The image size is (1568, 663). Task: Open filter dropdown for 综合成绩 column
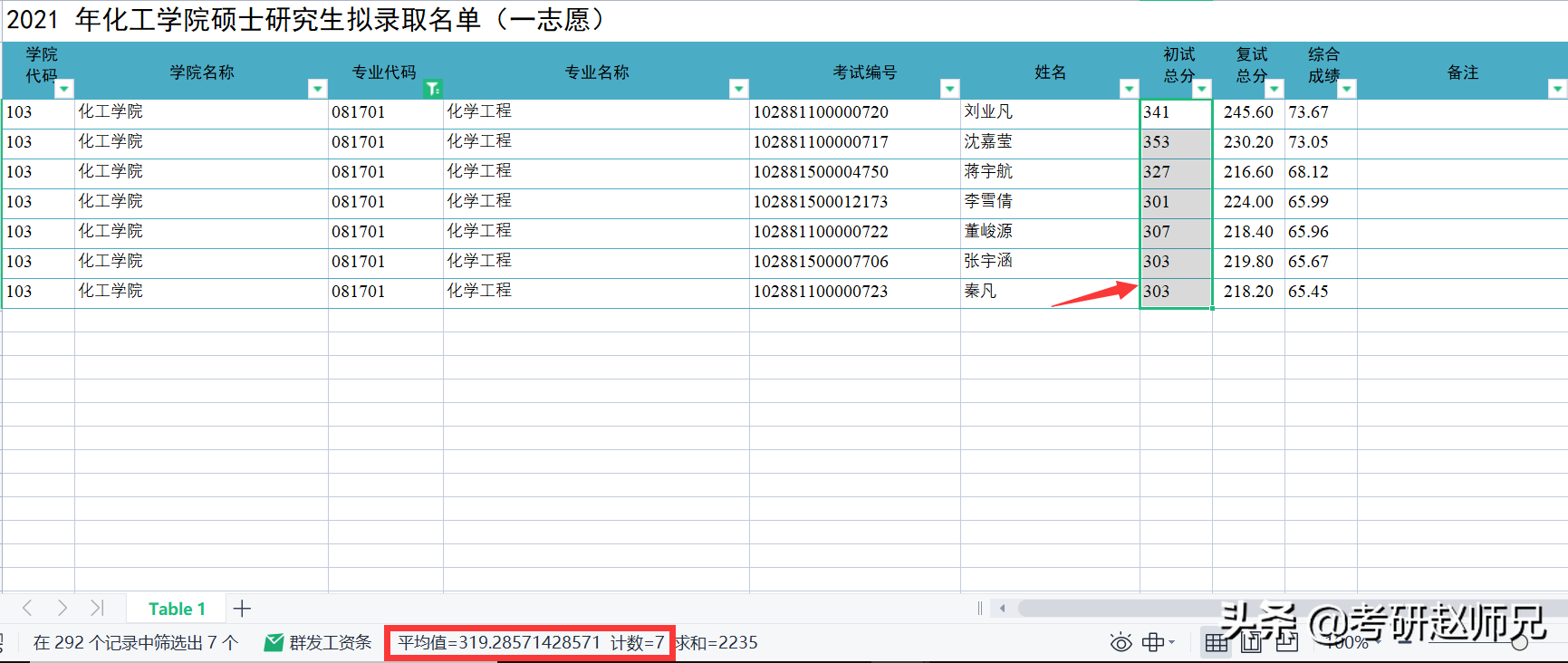coord(1347,89)
